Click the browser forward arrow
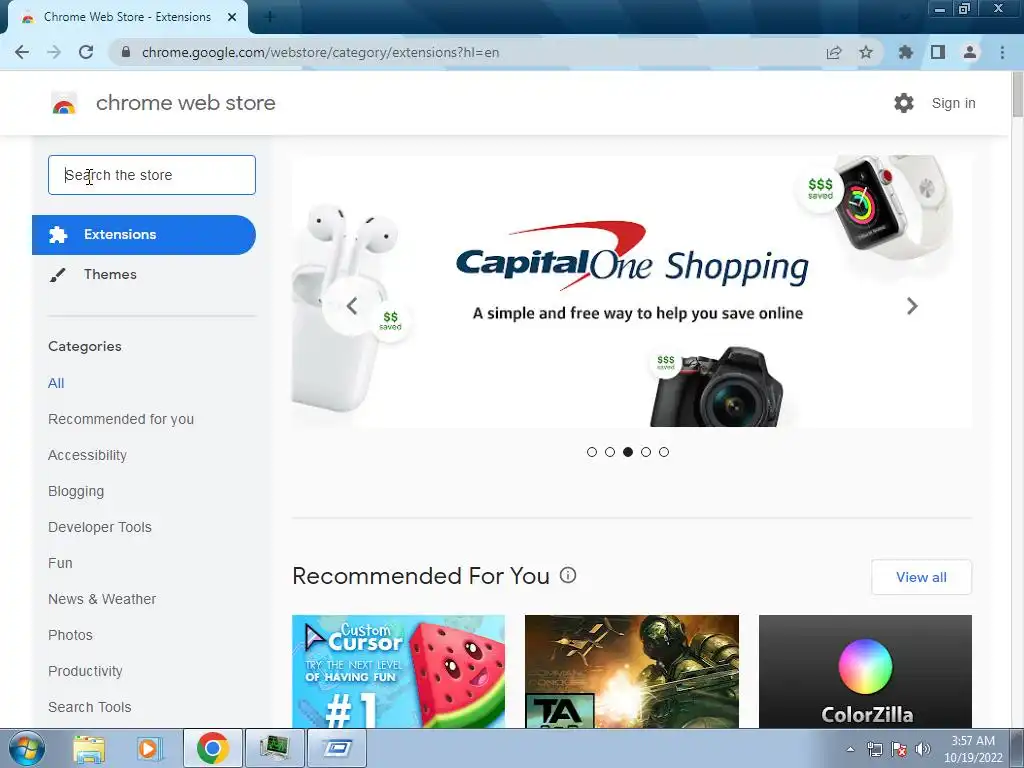The width and height of the screenshot is (1024, 768). (54, 52)
